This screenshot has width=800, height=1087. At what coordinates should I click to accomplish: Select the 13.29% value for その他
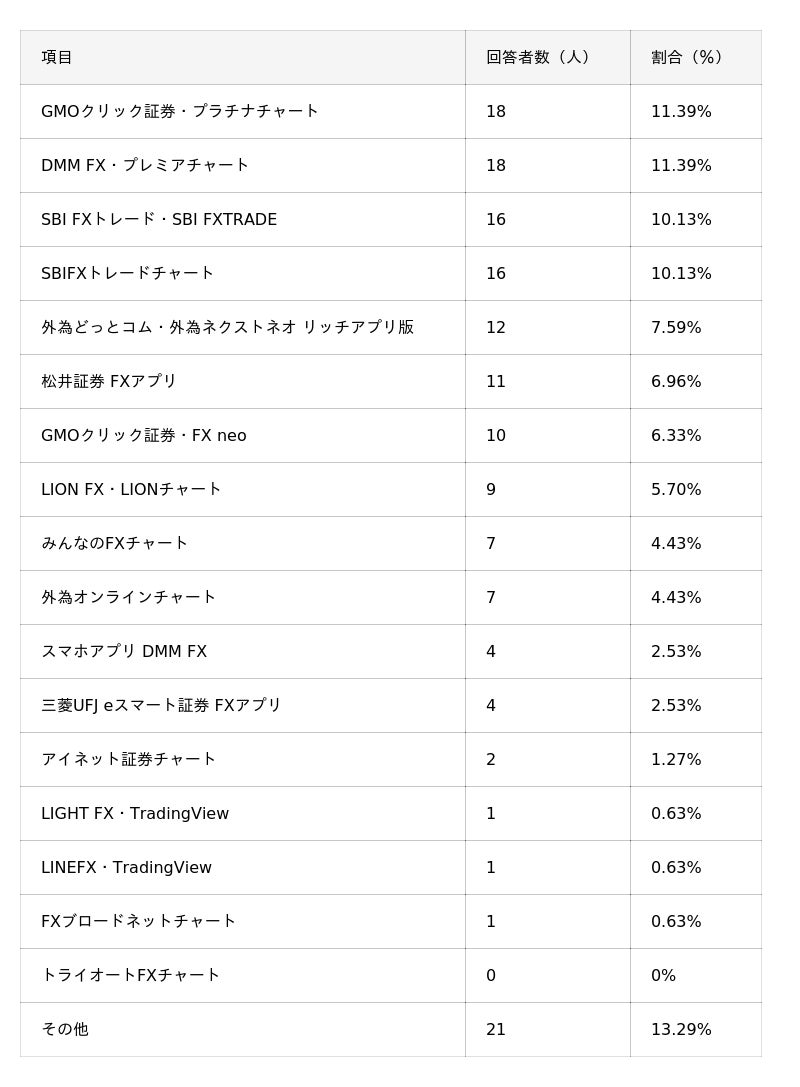[x=681, y=1029]
